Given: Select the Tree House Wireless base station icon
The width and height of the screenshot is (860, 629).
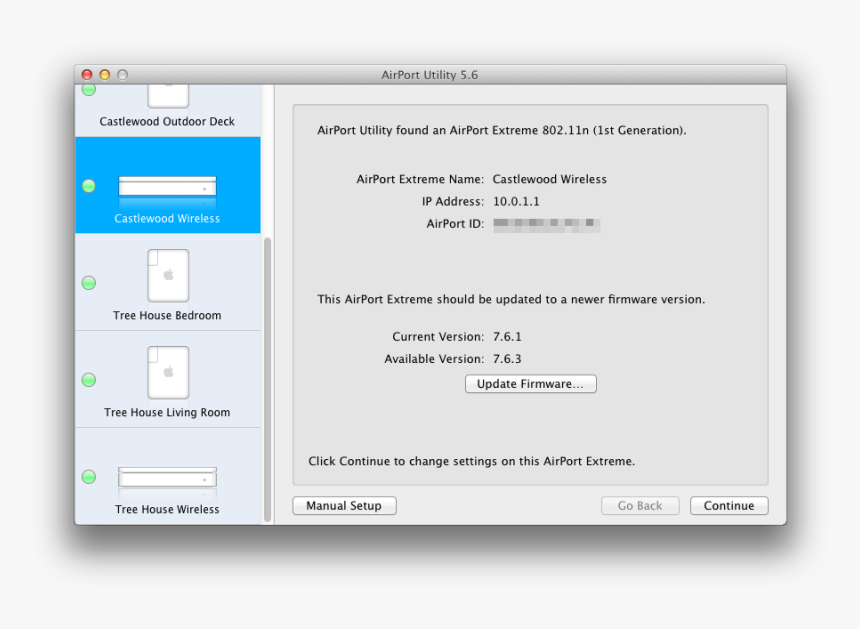Looking at the screenshot, I should [167, 477].
